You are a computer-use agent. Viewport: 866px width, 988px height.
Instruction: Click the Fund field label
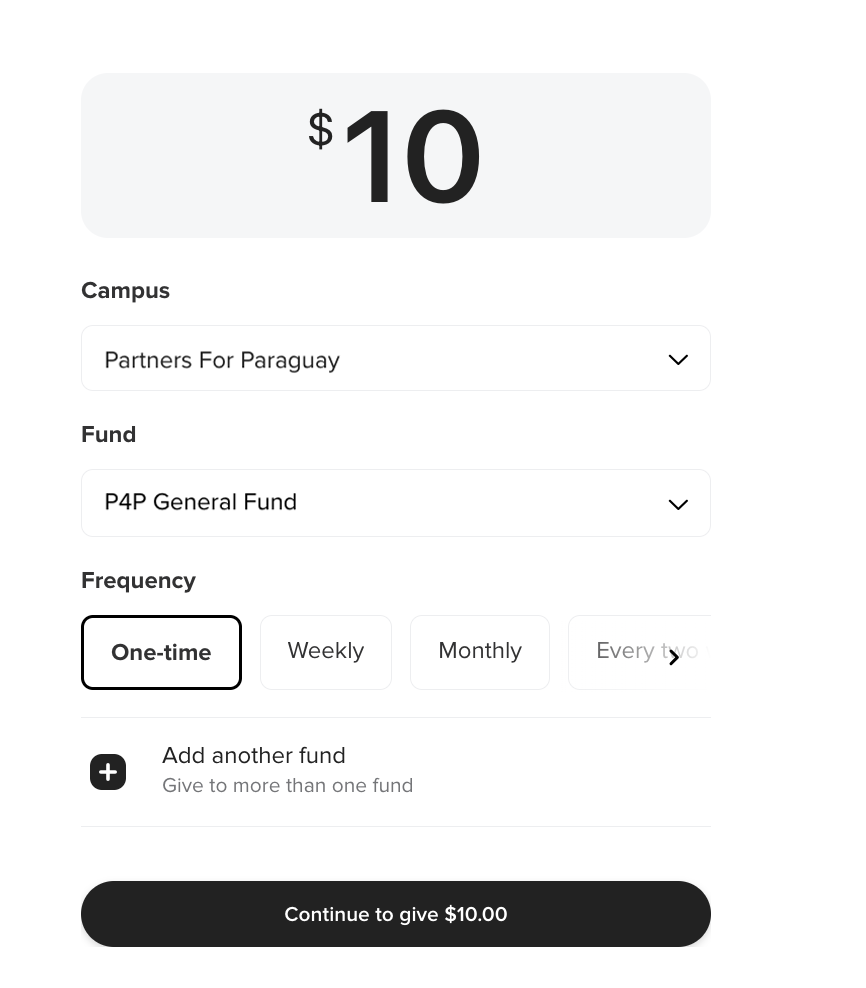click(108, 434)
